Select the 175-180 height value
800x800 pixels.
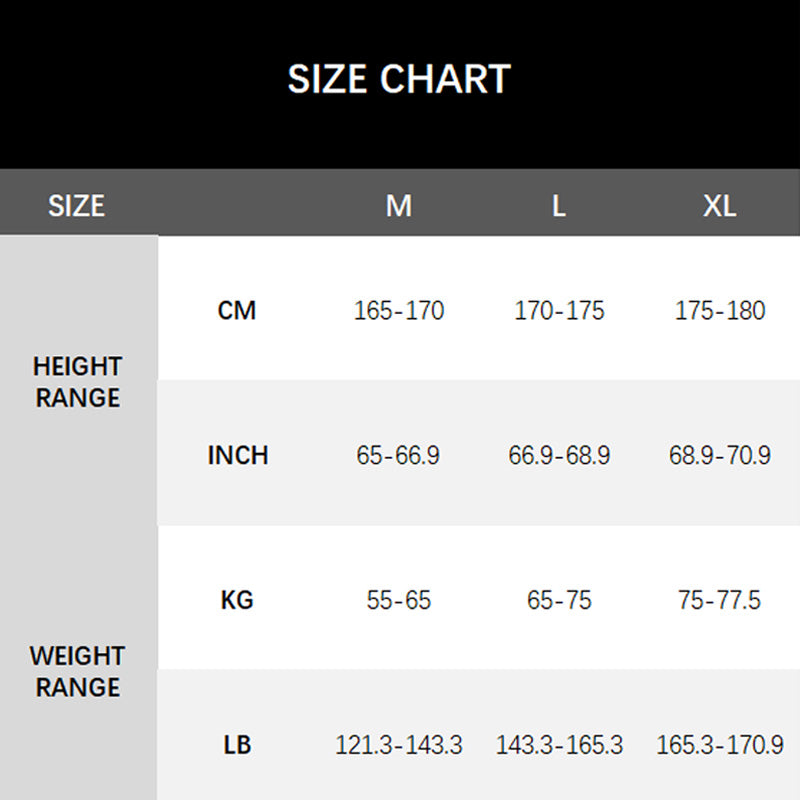click(x=719, y=311)
